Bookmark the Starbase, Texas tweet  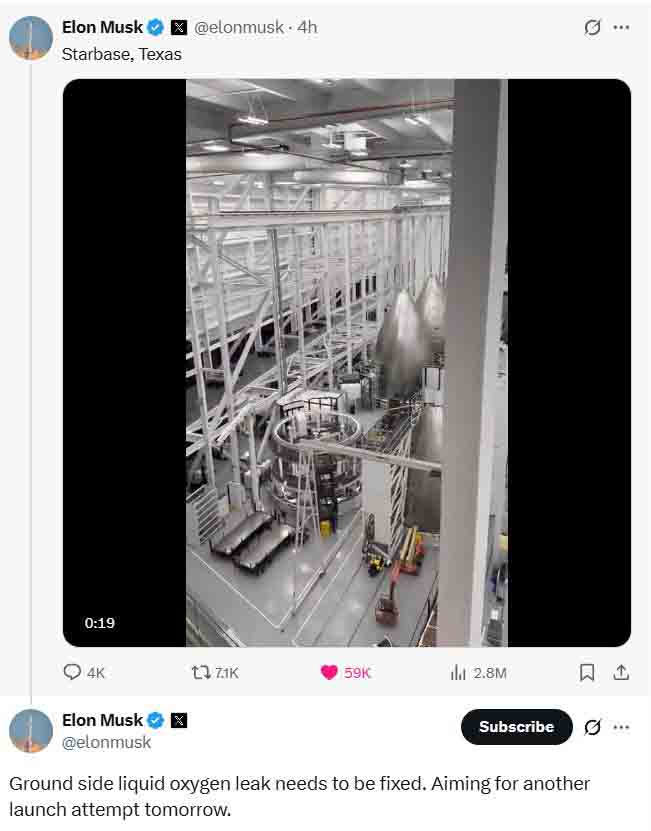(x=587, y=673)
